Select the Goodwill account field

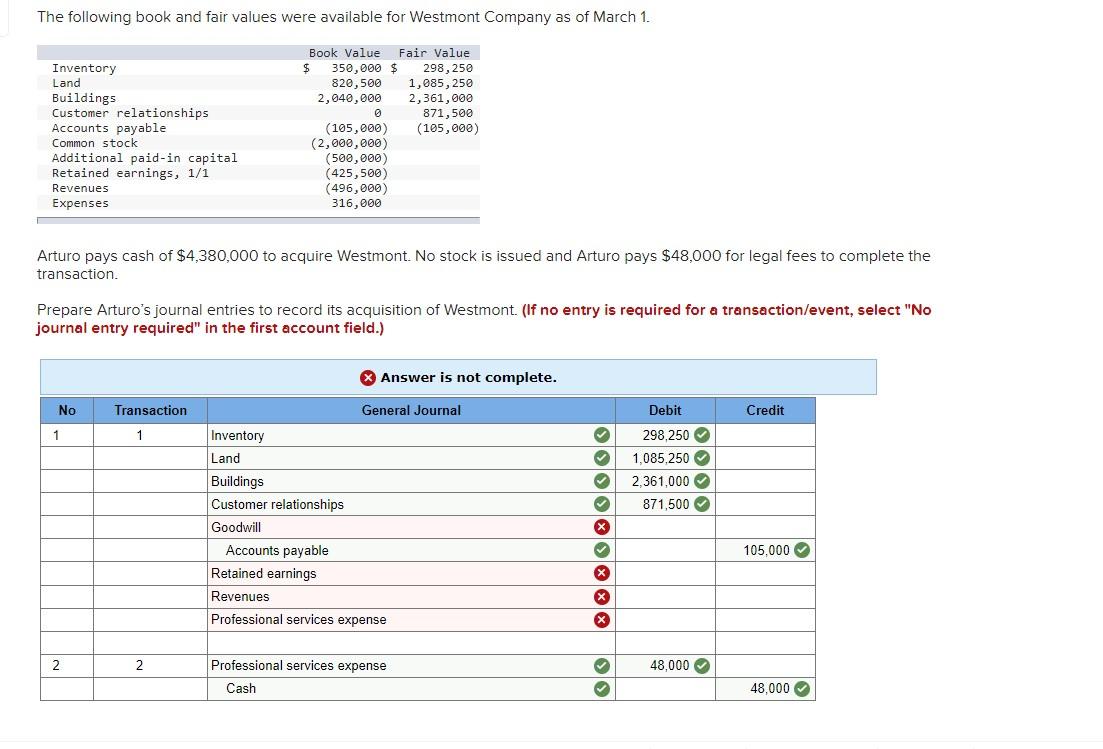coord(411,527)
